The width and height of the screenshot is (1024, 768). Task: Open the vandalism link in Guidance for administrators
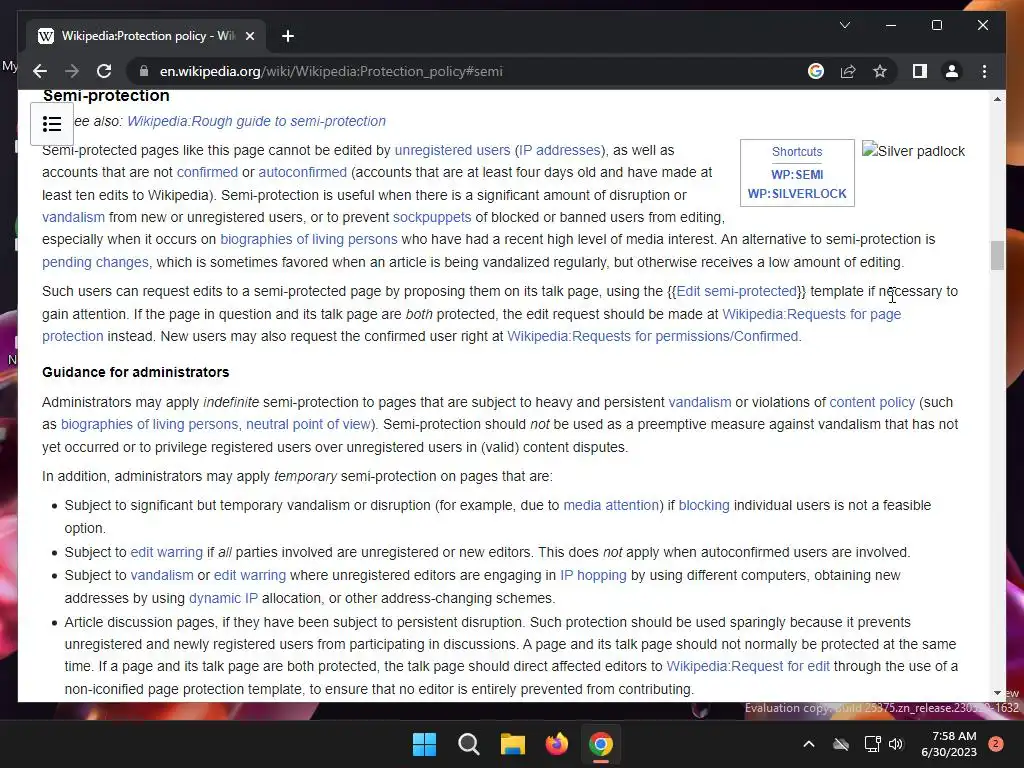tap(699, 402)
